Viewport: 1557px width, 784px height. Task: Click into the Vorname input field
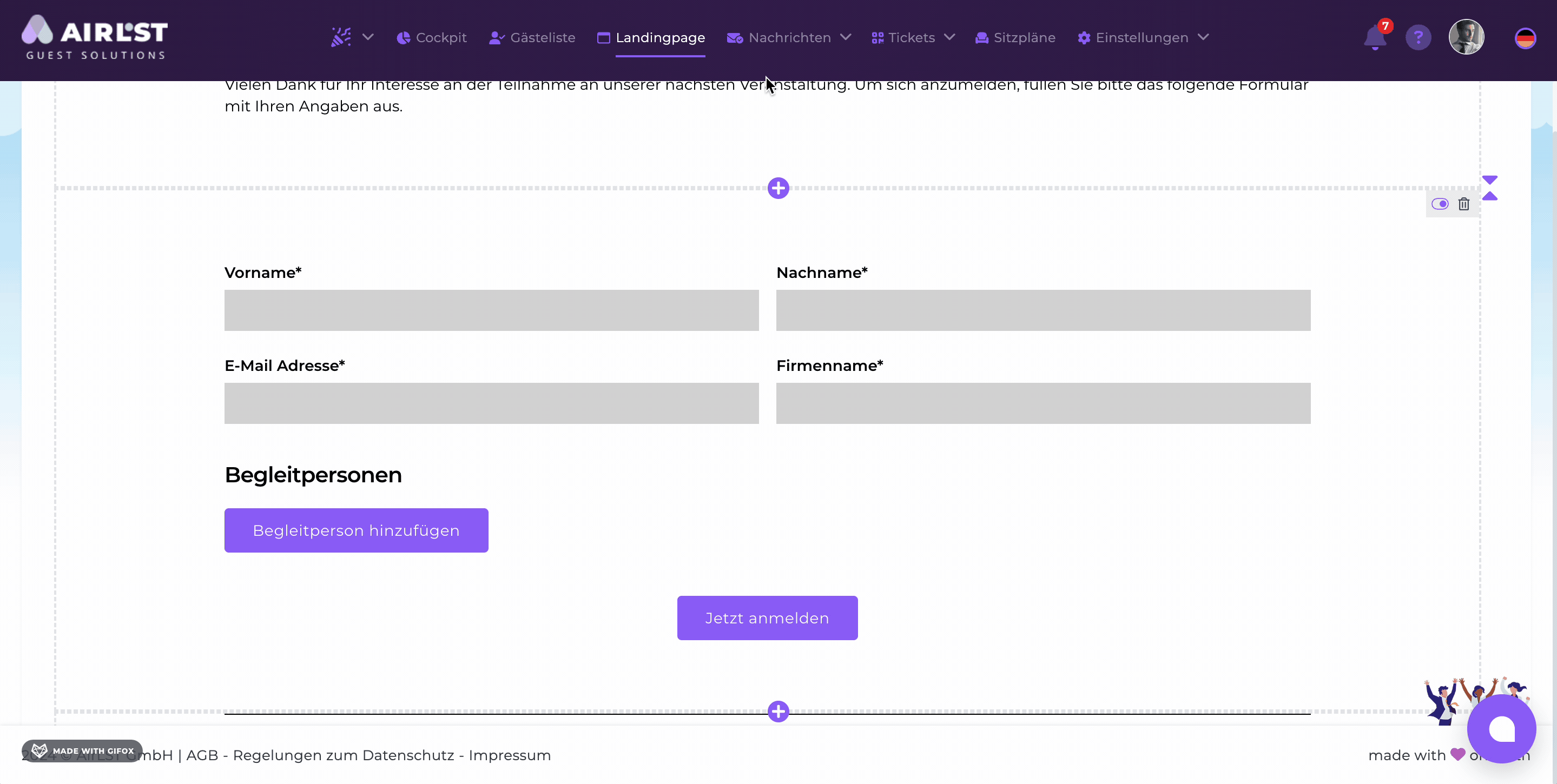click(491, 310)
